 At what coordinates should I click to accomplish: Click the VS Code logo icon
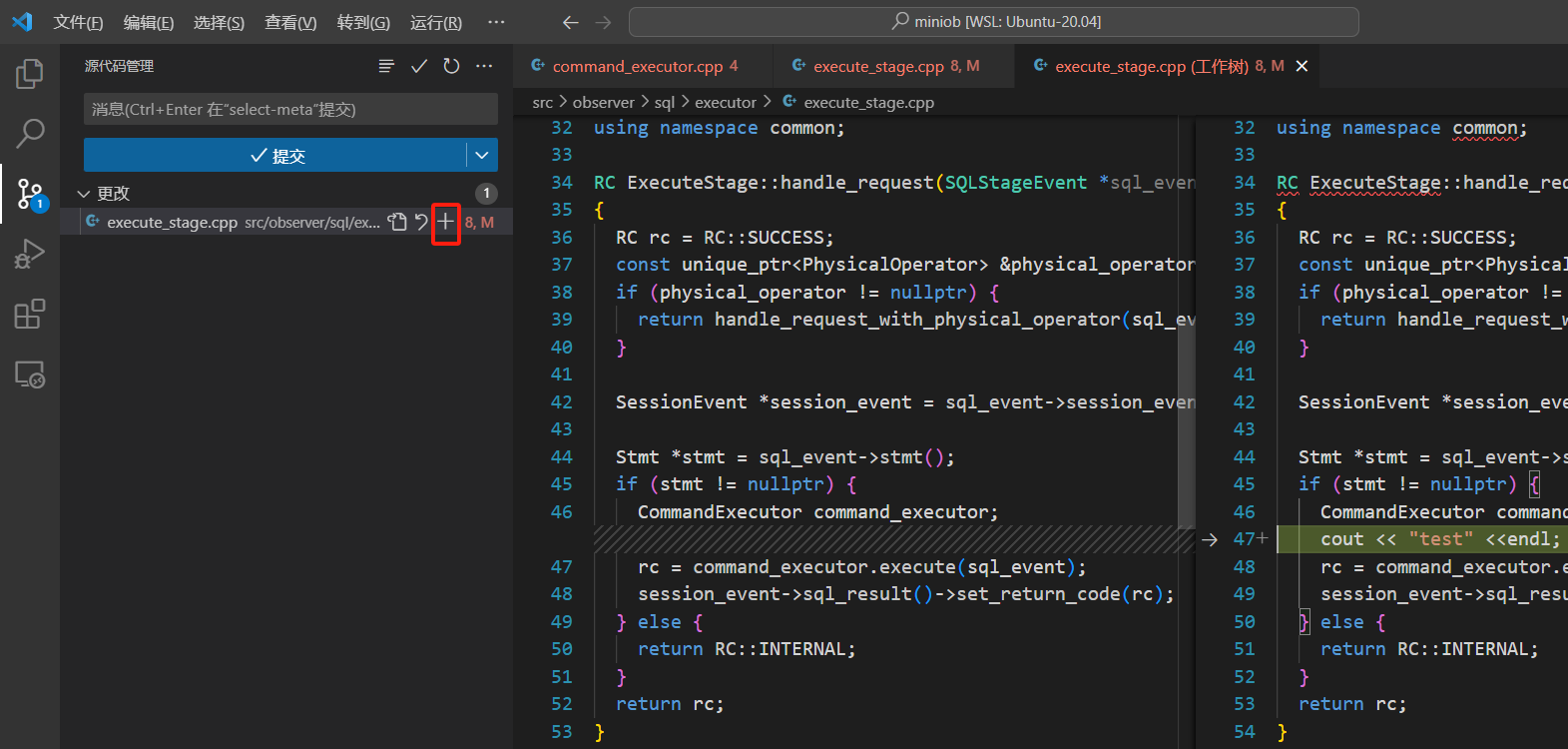pyautogui.click(x=22, y=21)
